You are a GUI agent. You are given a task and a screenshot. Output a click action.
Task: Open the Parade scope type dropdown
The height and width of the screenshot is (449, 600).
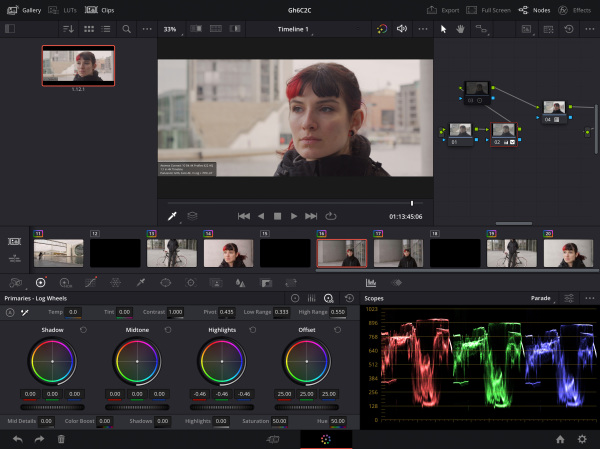pyautogui.click(x=542, y=298)
